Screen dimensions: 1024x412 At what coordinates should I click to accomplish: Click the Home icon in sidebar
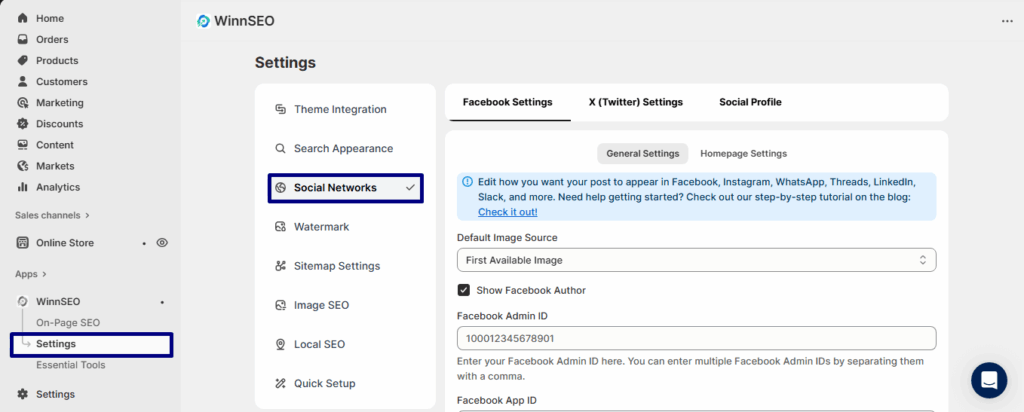pyautogui.click(x=23, y=18)
